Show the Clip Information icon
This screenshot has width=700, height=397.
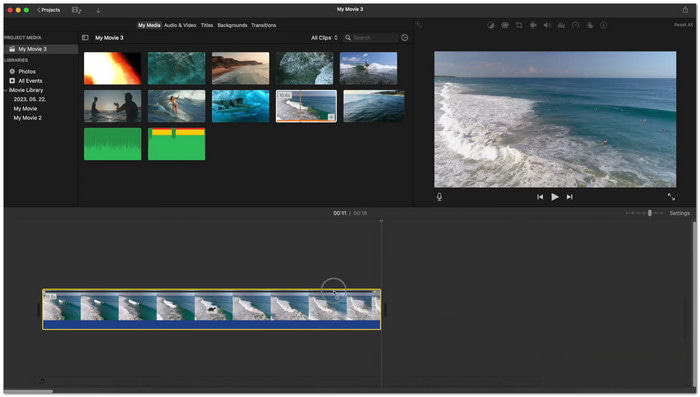604,25
